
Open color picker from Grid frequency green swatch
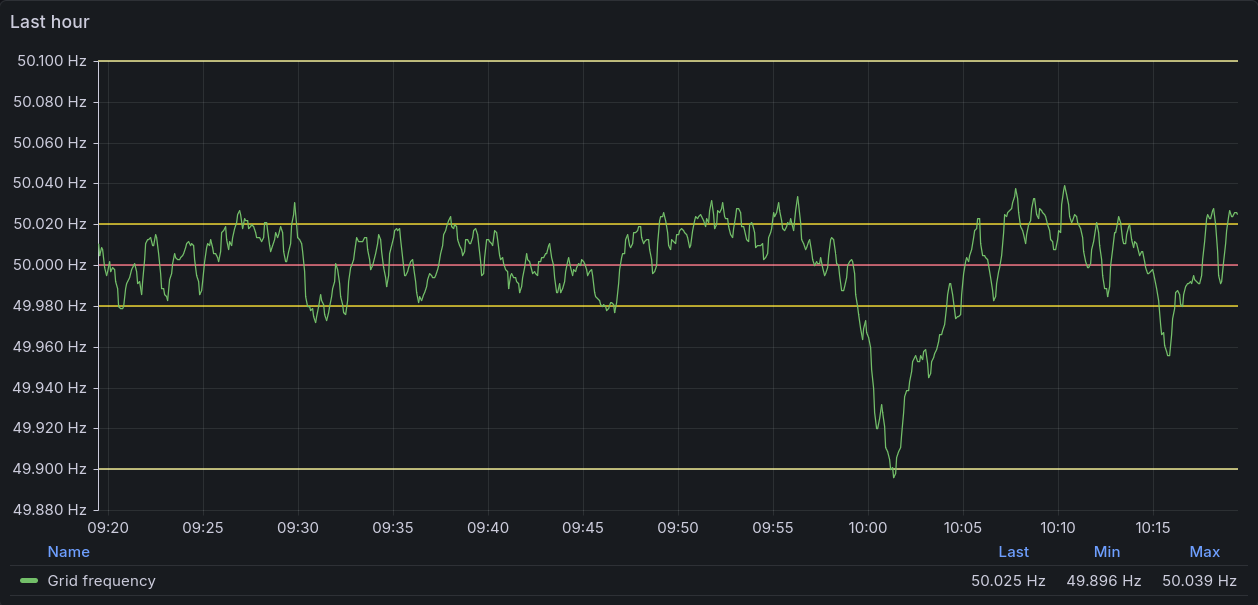[29, 581]
